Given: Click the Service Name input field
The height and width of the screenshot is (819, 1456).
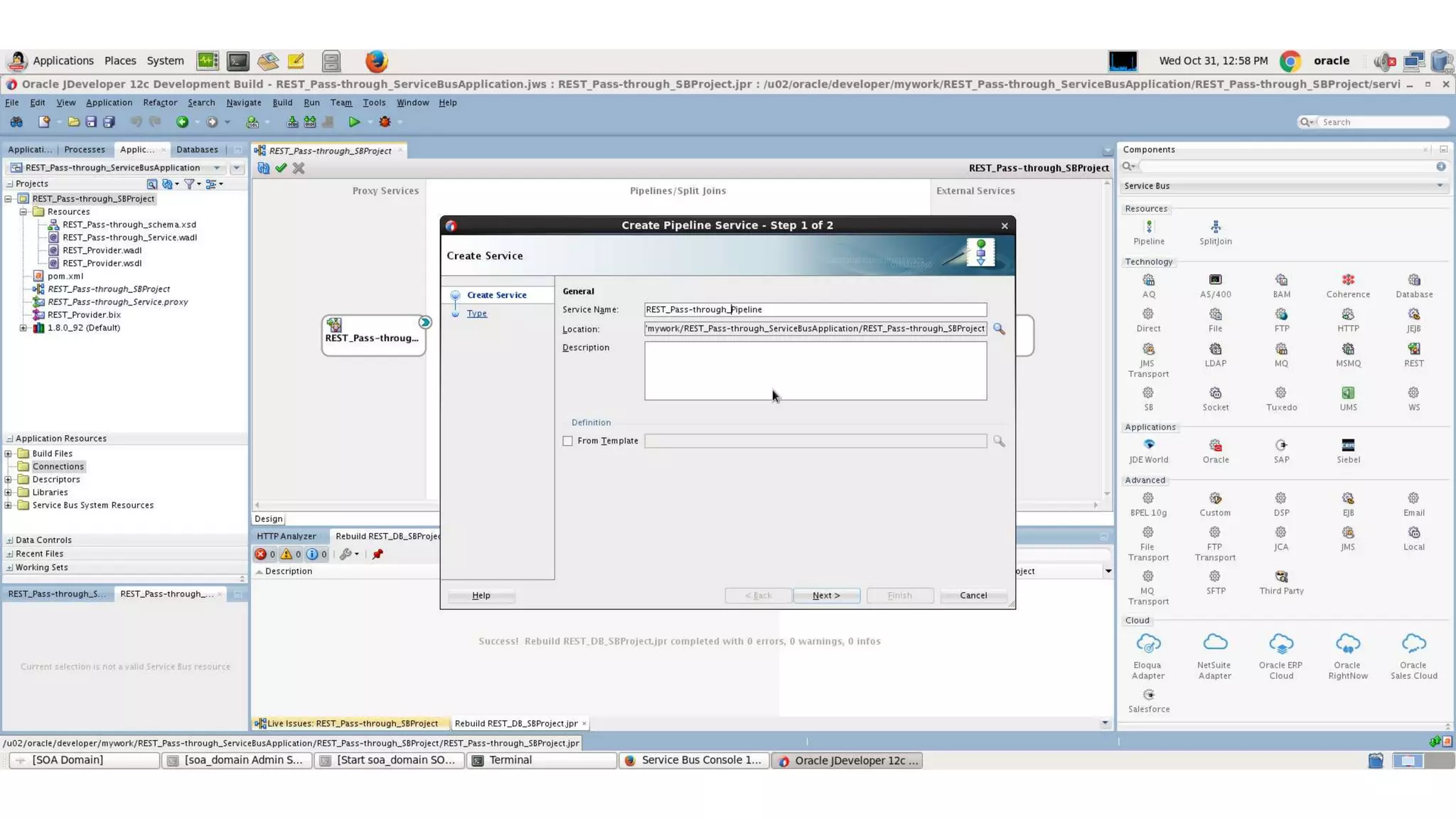Looking at the screenshot, I should click(x=815, y=309).
